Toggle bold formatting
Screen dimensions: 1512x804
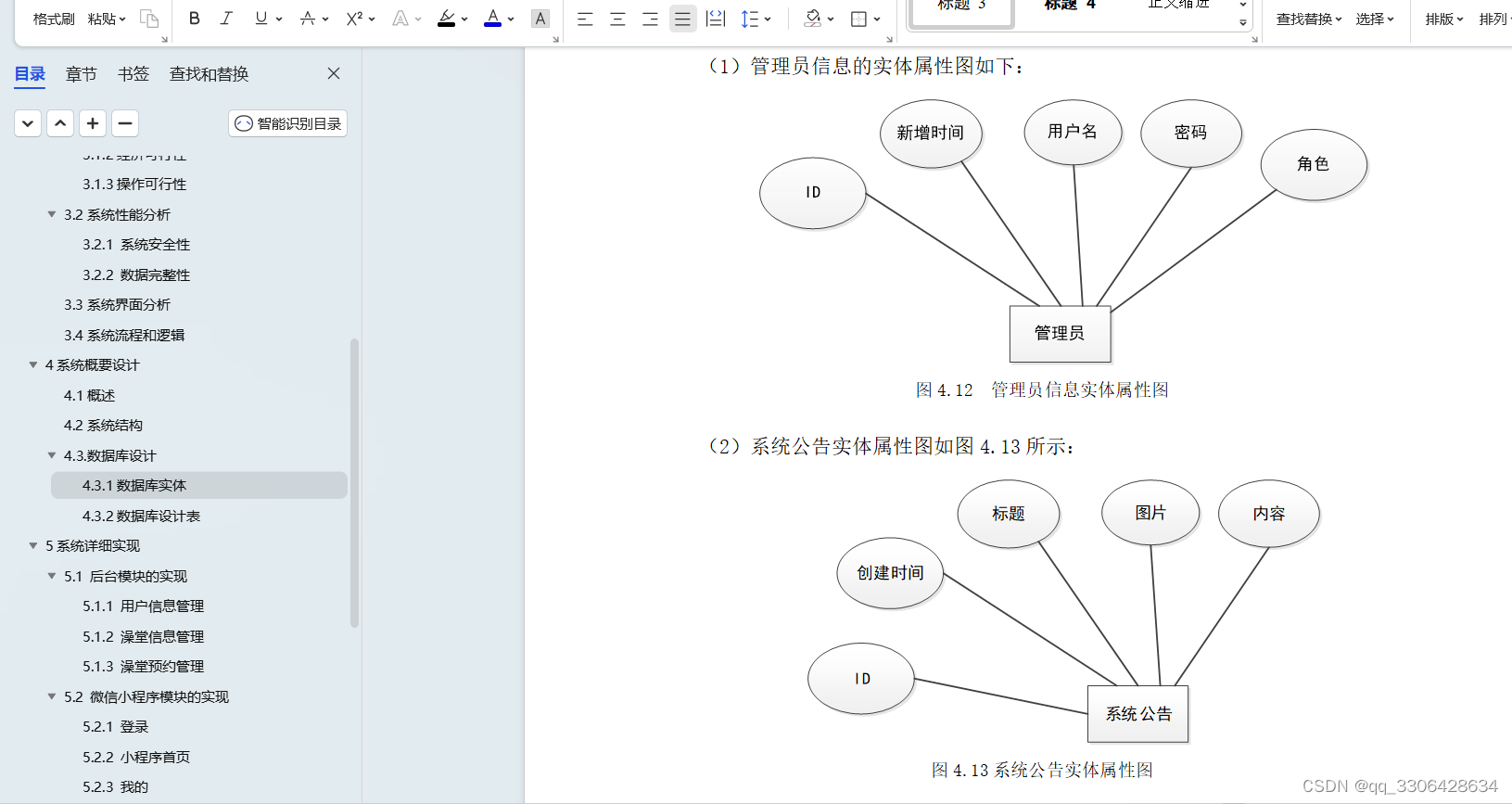pyautogui.click(x=194, y=19)
